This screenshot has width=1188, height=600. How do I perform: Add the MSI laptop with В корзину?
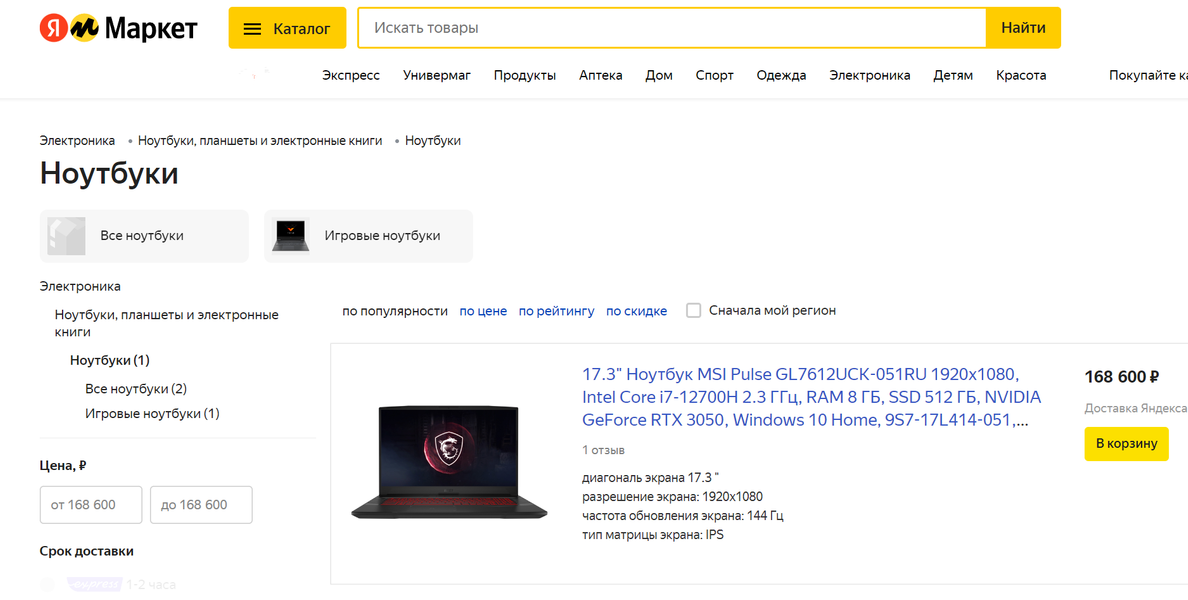1126,444
